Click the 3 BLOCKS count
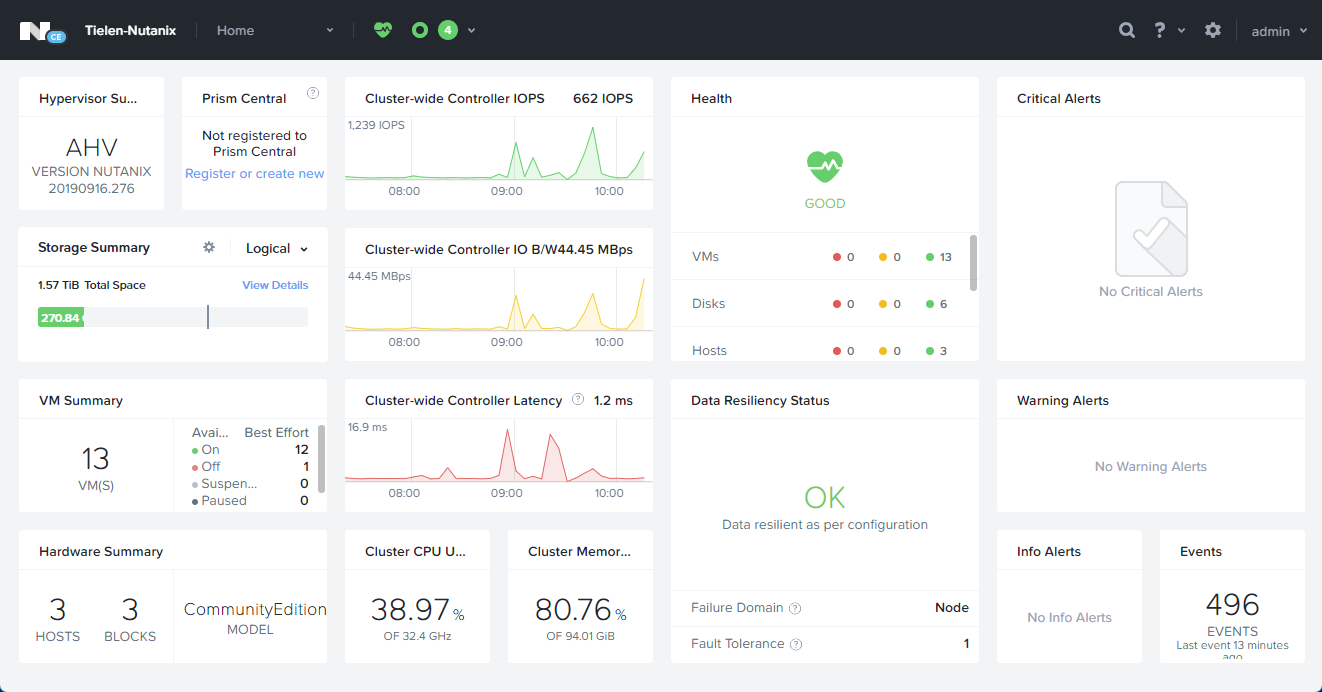 130,619
